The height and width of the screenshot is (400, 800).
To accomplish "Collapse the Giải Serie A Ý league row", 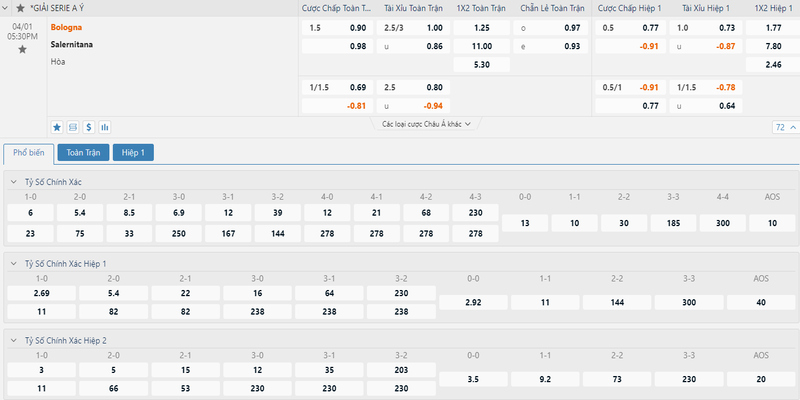I will click(x=6, y=8).
